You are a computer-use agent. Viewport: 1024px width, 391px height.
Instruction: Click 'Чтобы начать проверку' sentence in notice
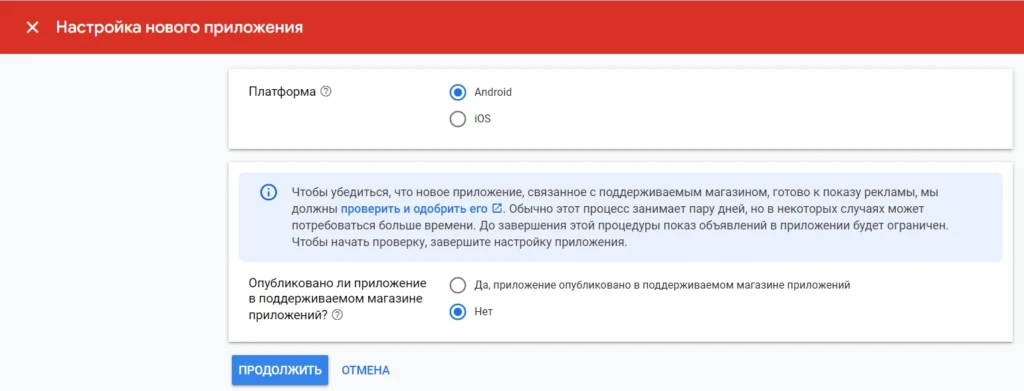point(458,243)
